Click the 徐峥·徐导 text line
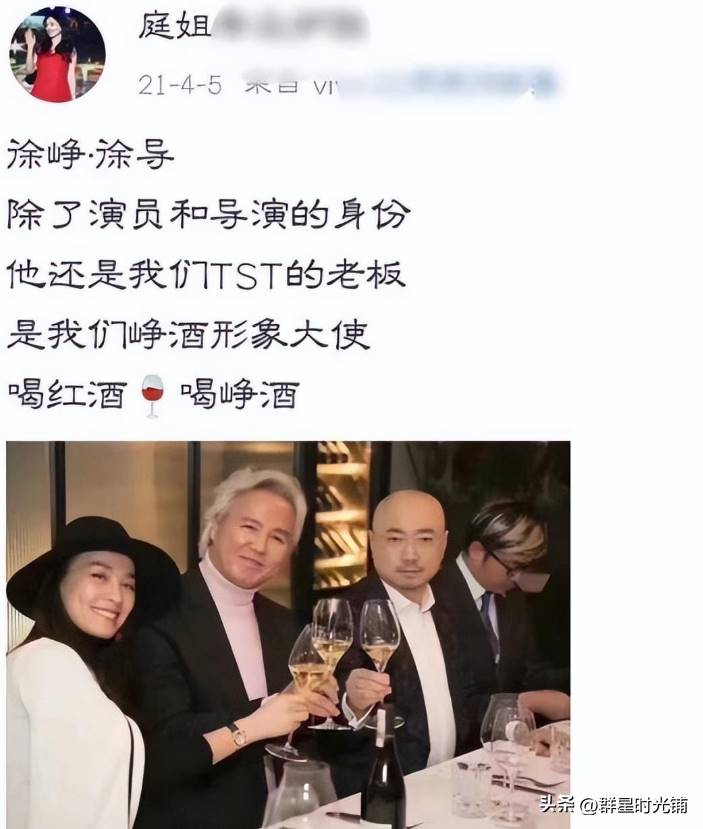Screen dimensions: 703x829 [x=90, y=155]
